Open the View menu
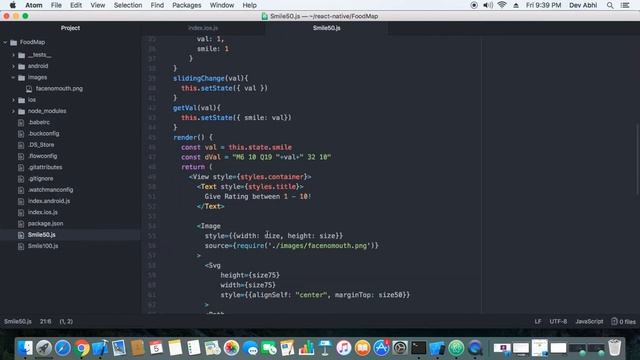The height and width of the screenshot is (360, 640). pos(98,5)
